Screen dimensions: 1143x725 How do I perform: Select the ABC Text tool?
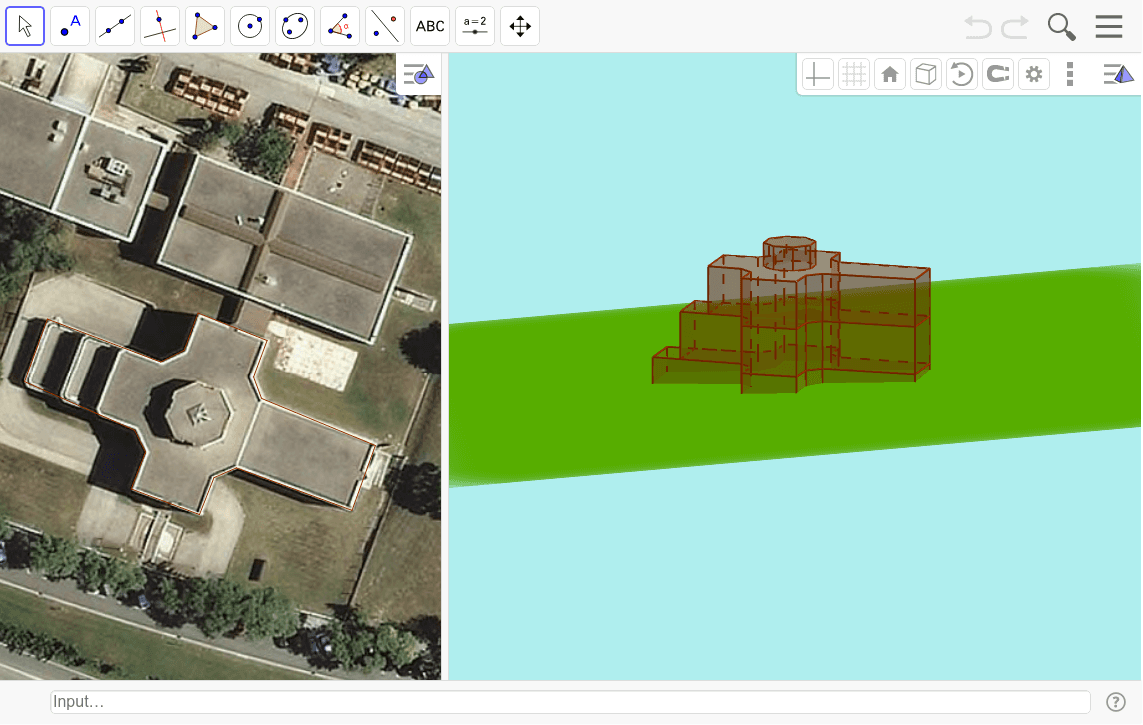pyautogui.click(x=430, y=26)
